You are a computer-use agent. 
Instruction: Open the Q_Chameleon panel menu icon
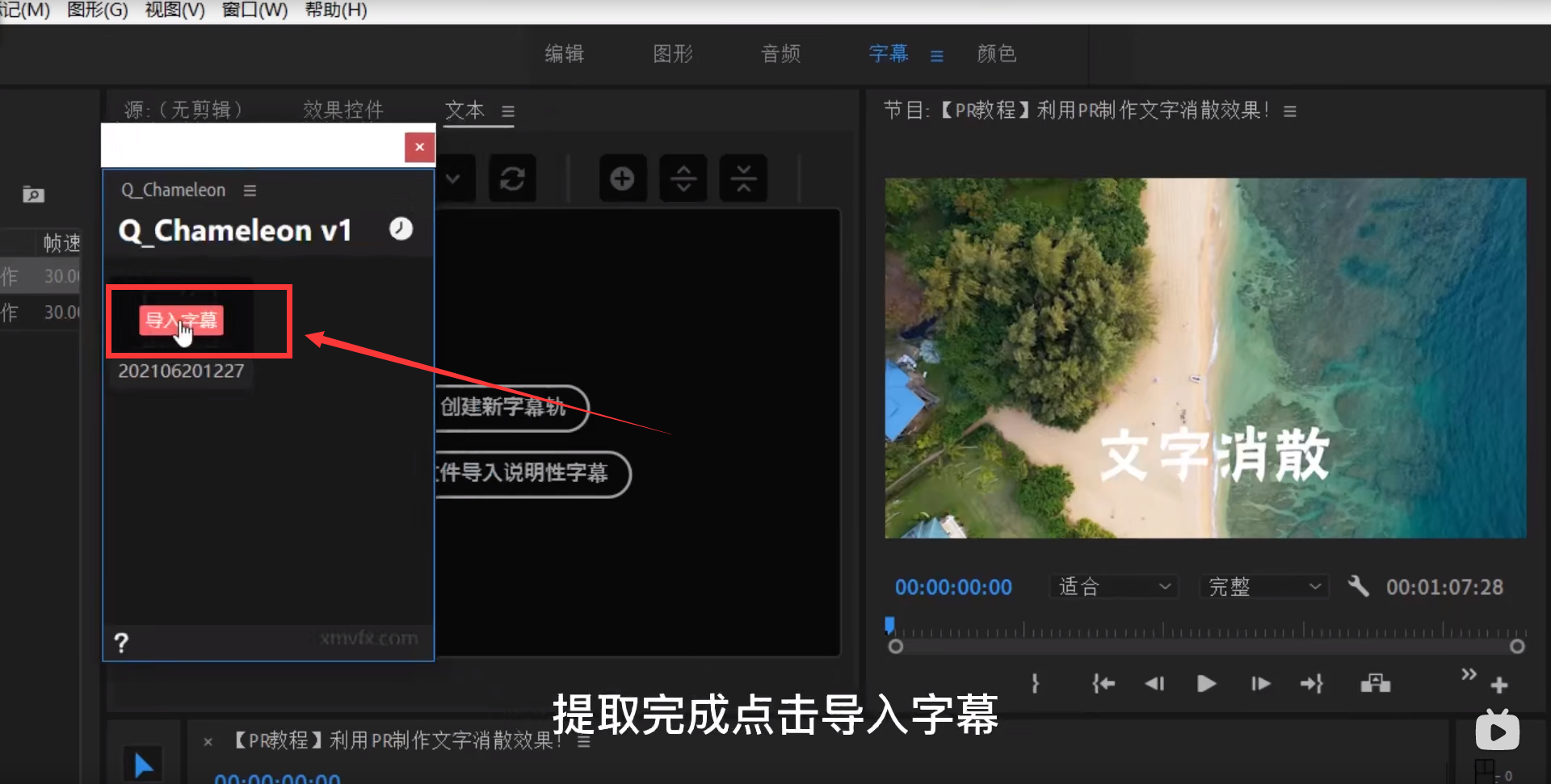250,190
